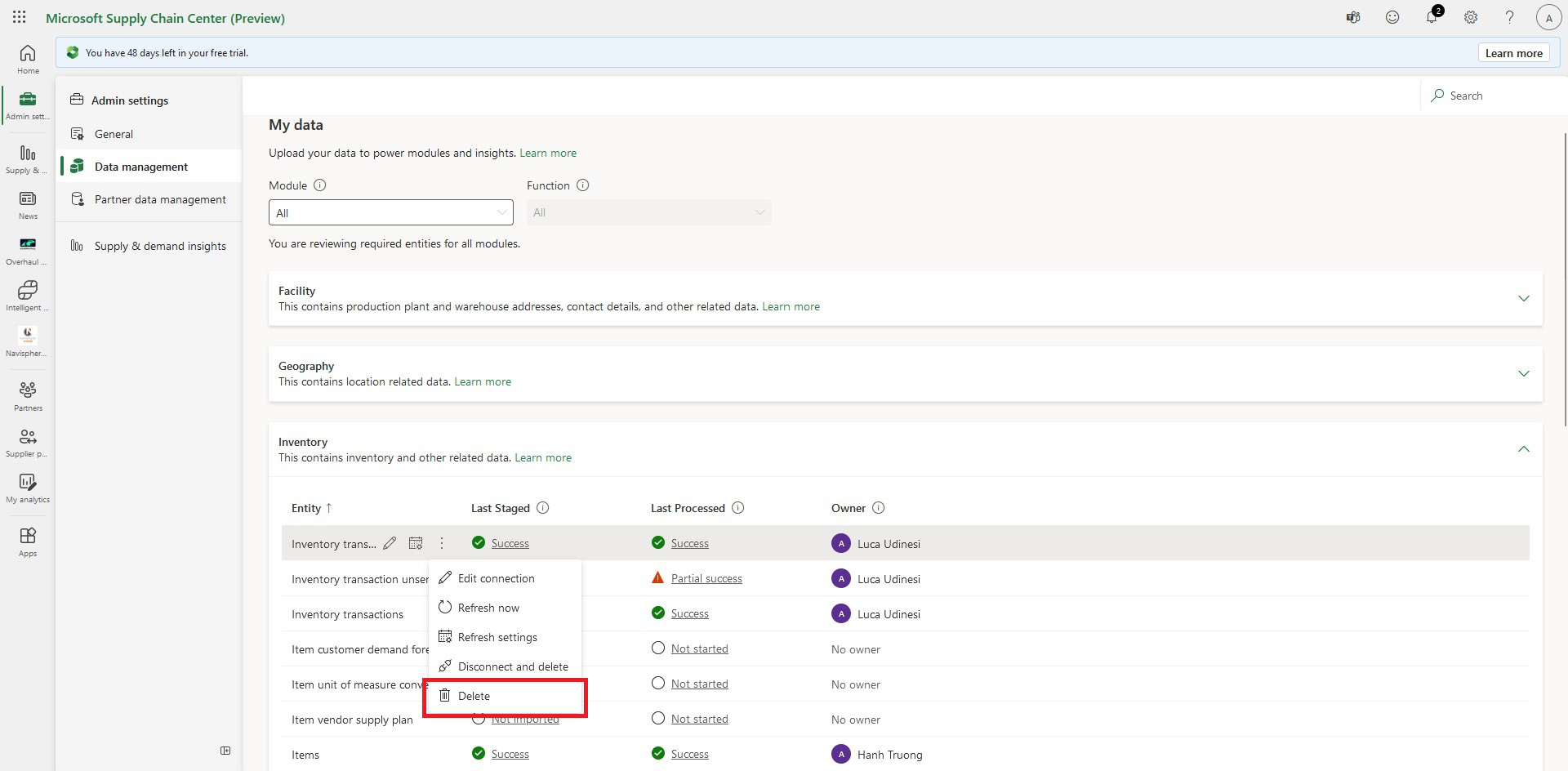Open Last Processed Success for Inventory transactions
Image resolution: width=1568 pixels, height=771 pixels.
689,613
